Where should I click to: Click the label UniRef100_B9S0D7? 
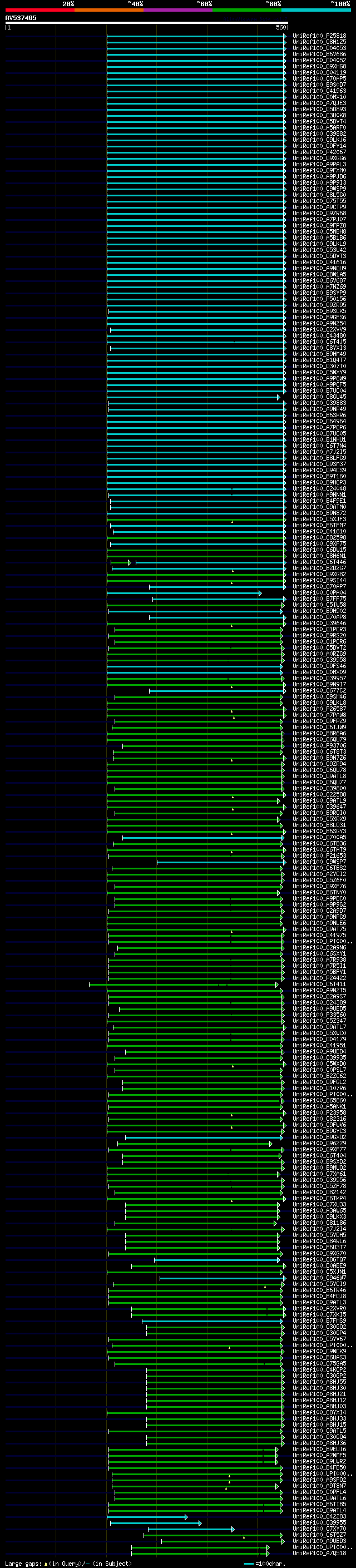(x=319, y=85)
